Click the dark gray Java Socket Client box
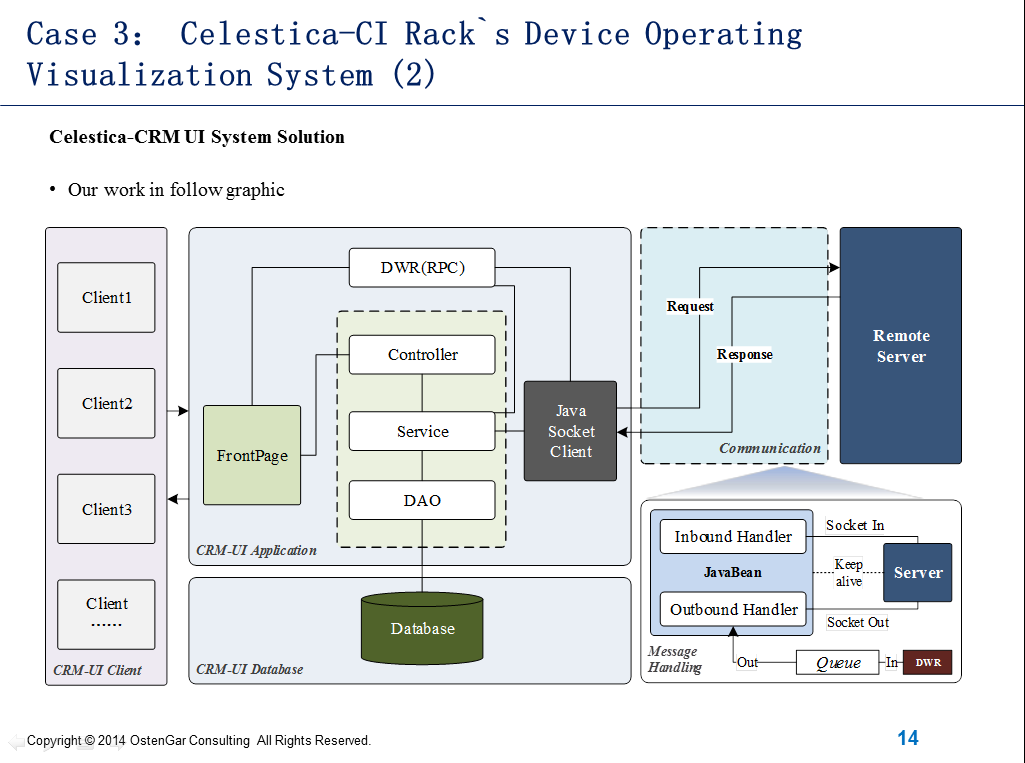1025x763 pixels. (571, 431)
